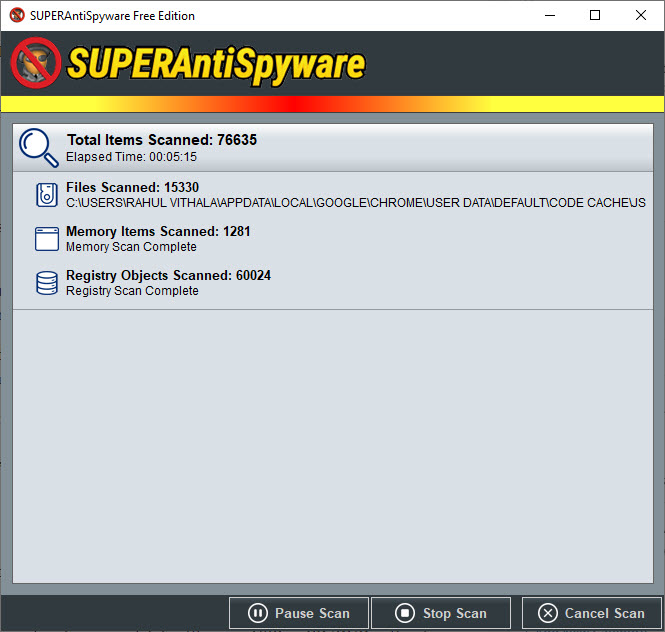This screenshot has height=632, width=665.
Task: Click the Registry Objects Scanned: 60024 label
Action: click(168, 276)
